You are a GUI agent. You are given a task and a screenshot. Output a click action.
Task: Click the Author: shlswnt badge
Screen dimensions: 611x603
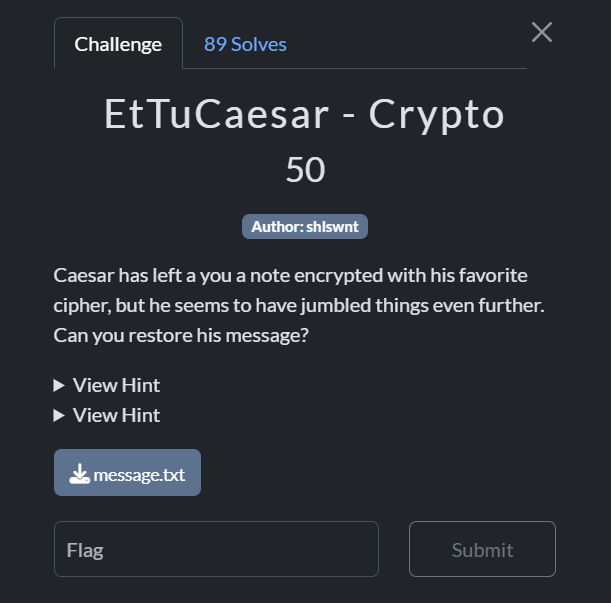(305, 227)
